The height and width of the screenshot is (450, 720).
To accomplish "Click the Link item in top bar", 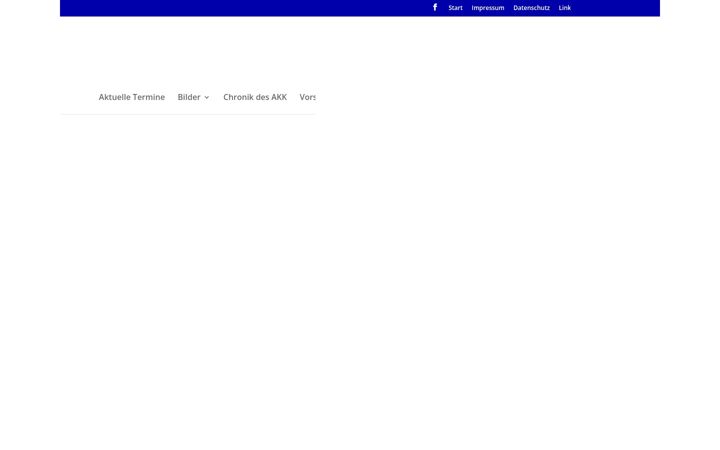I will [564, 8].
